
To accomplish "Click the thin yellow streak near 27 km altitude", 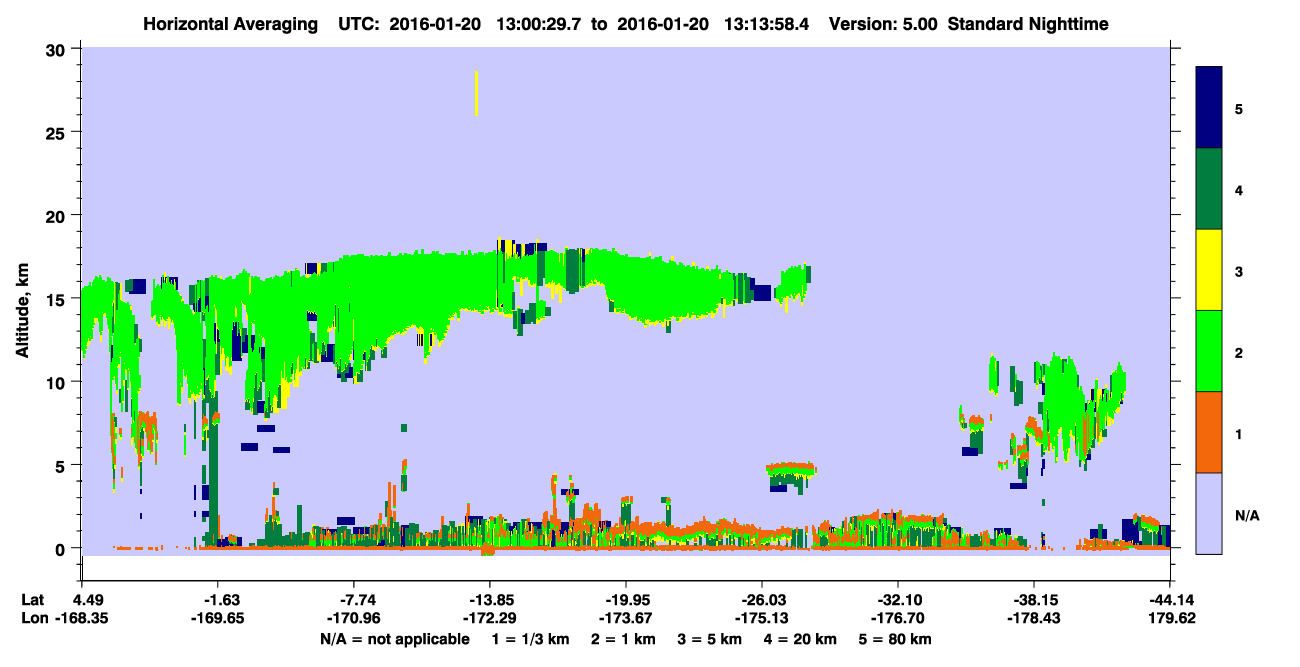I will click(476, 93).
